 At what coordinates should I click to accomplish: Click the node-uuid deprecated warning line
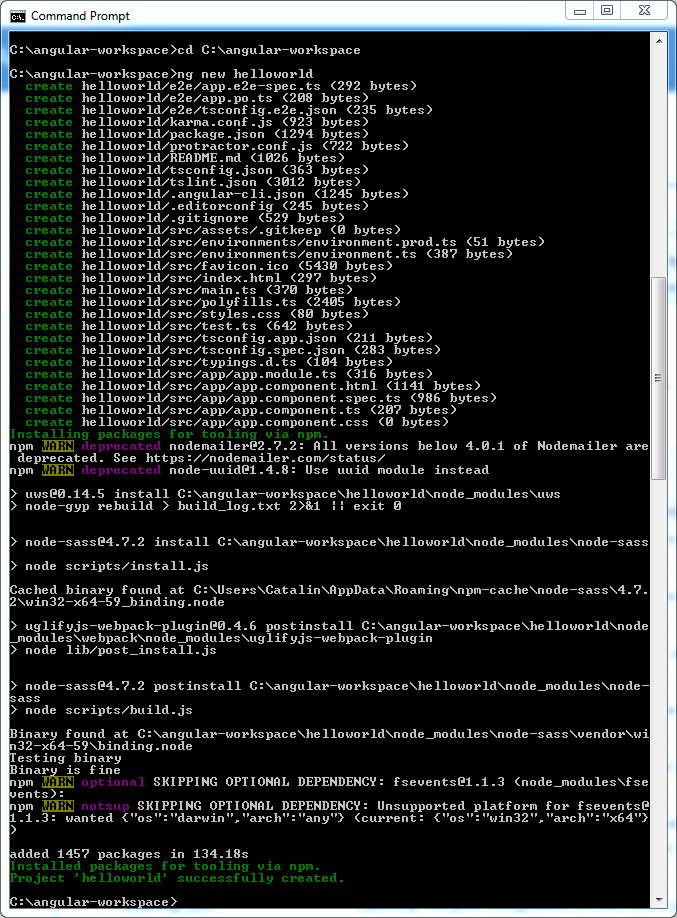click(x=249, y=470)
